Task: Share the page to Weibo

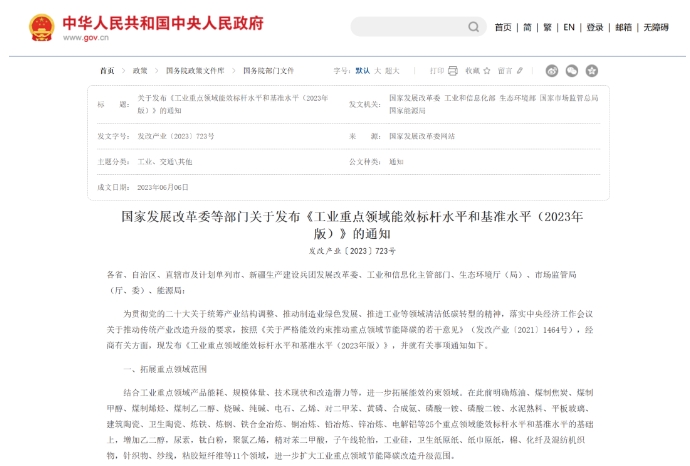Action: pos(552,71)
